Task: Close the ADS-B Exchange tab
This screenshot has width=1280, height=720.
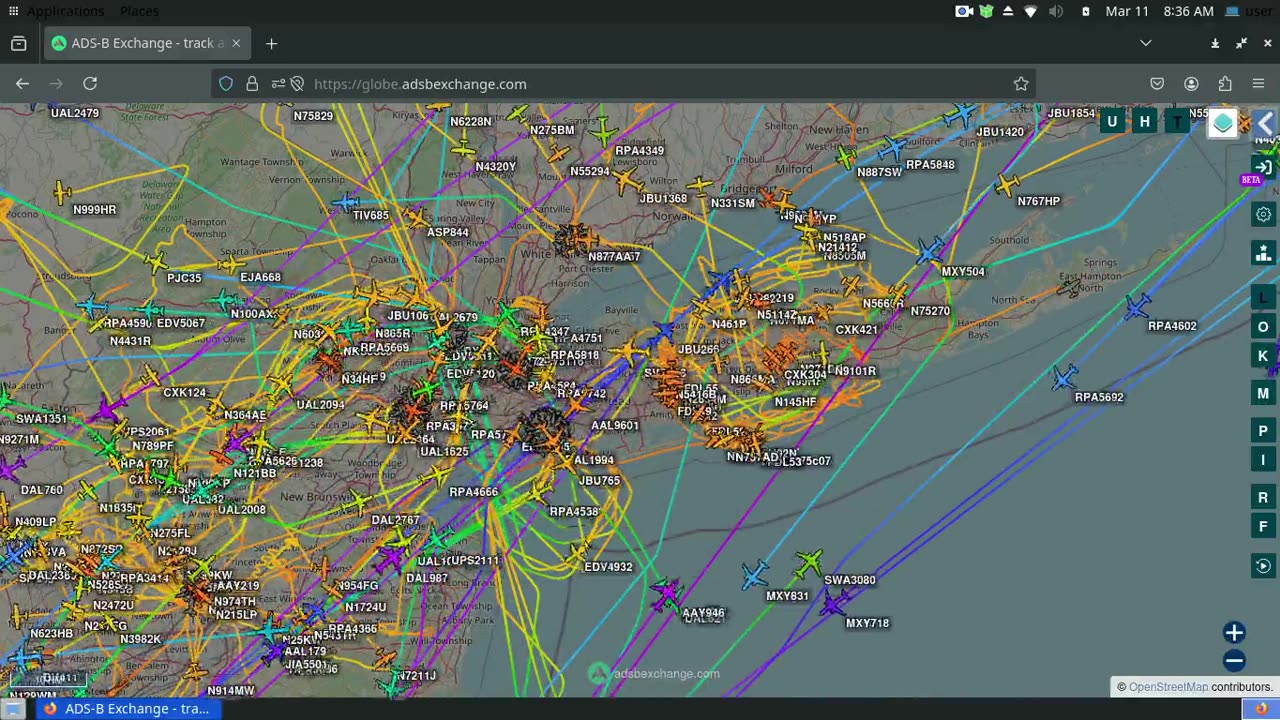Action: point(236,43)
